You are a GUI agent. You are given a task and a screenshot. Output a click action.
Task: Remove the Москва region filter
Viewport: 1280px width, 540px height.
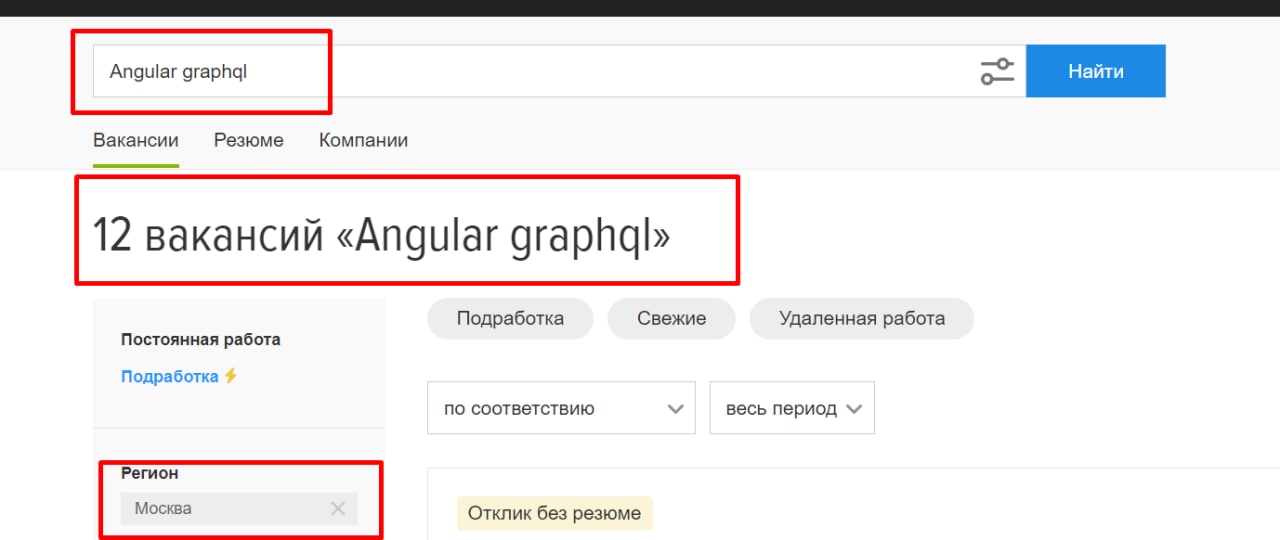tap(338, 509)
